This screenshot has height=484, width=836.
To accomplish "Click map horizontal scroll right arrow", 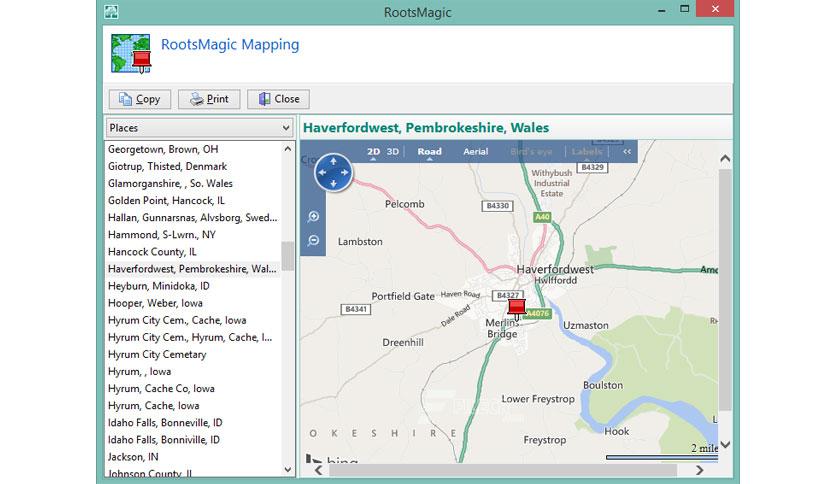I will tap(700, 470).
